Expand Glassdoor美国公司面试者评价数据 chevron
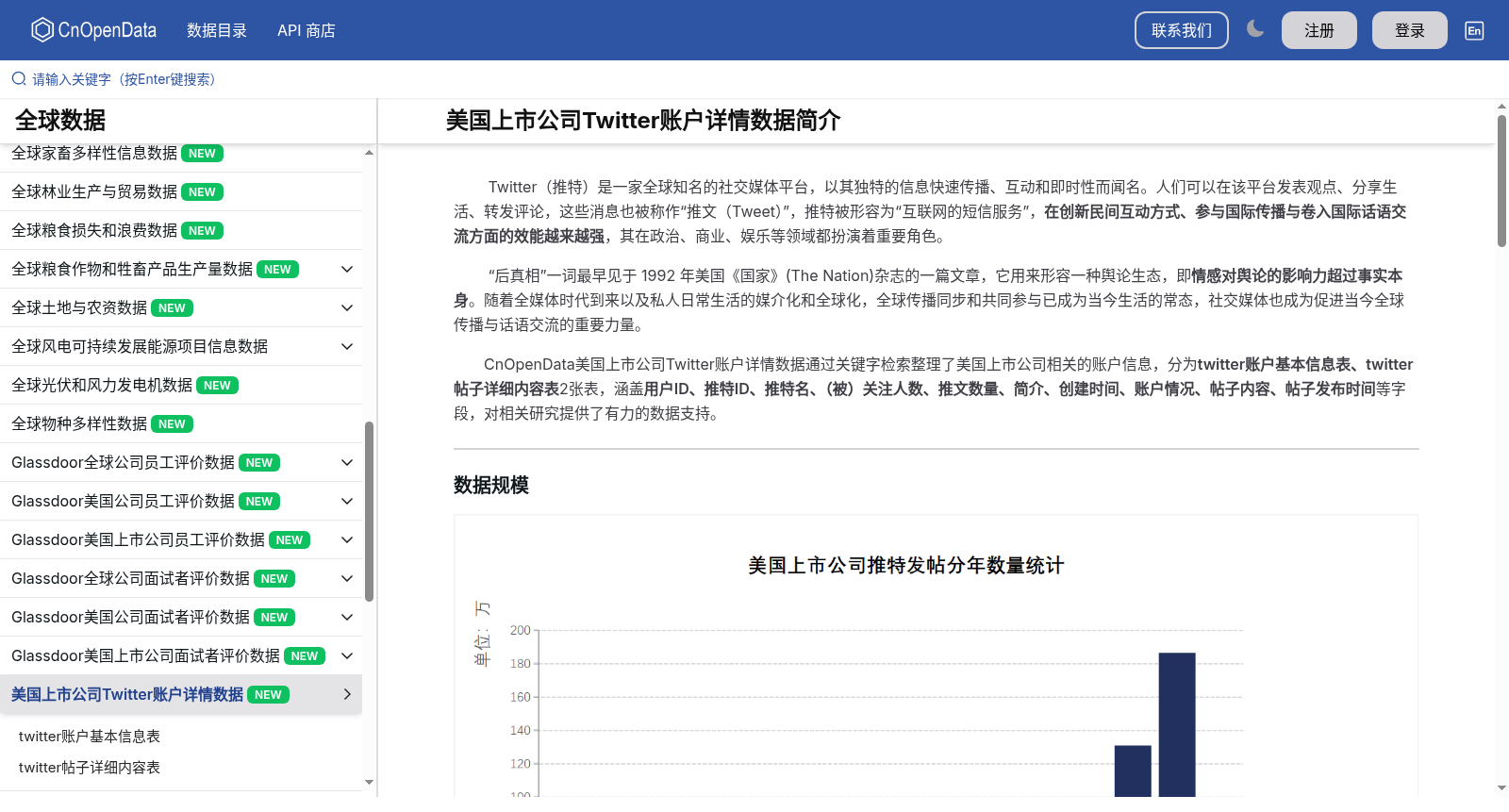 347,617
